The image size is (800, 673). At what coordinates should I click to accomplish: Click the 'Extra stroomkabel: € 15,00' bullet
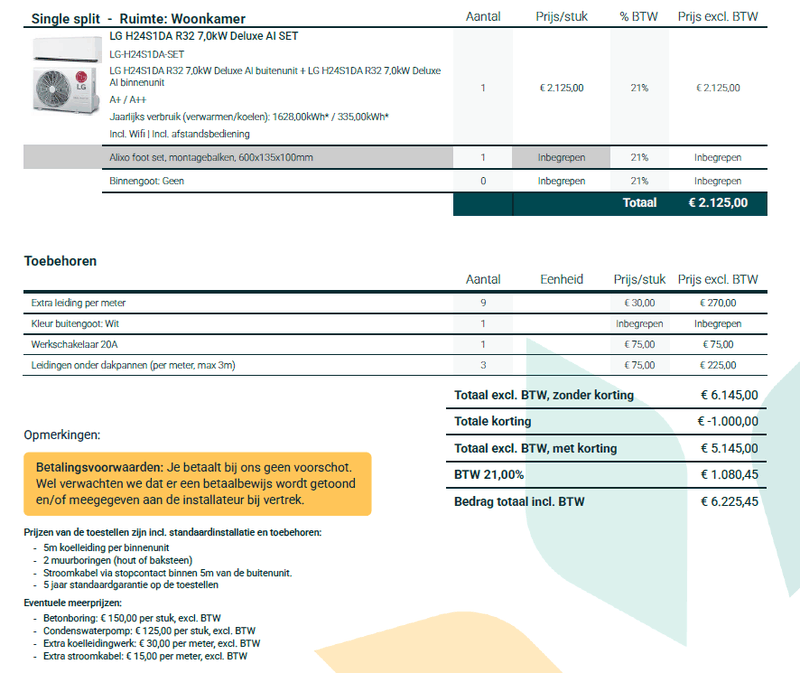click(x=145, y=657)
